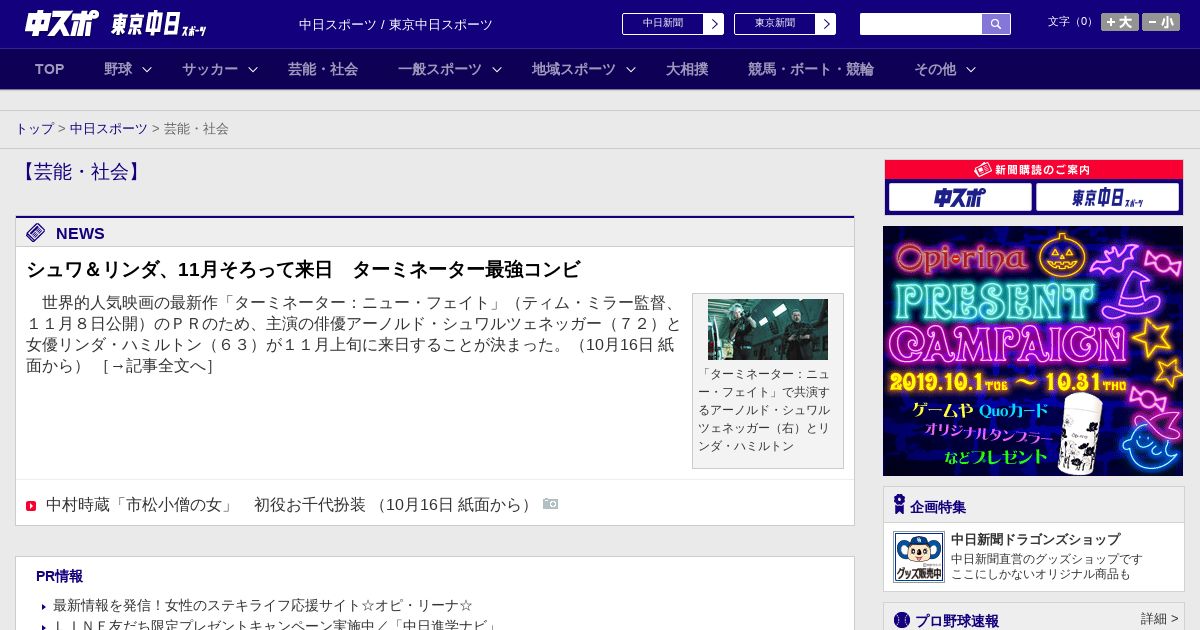
Task: Open the サッカー menu
Action: 210,69
